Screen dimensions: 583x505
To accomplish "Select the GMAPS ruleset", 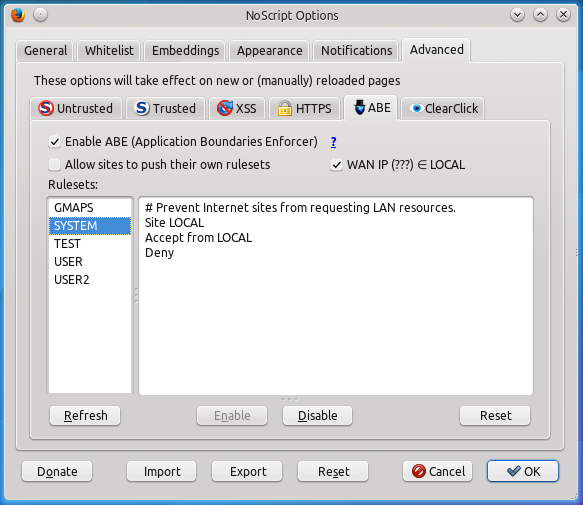I will (x=90, y=208).
